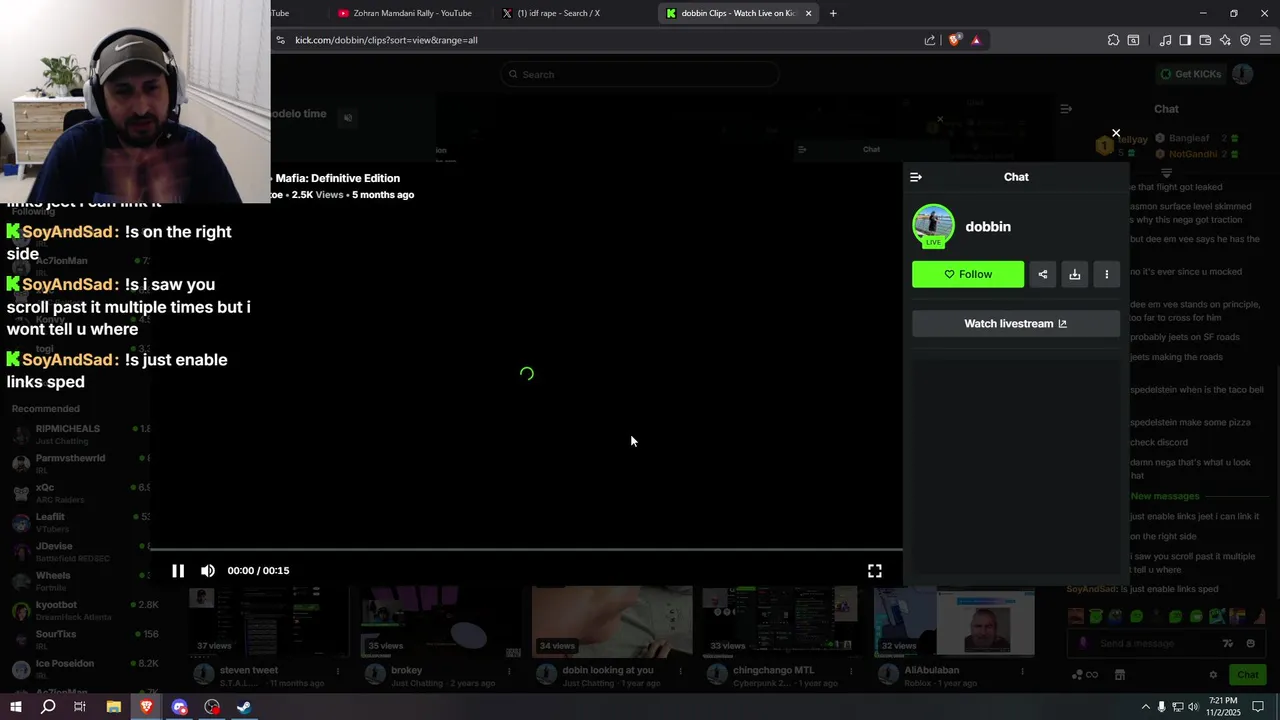Open Task View on taskbar

coord(80,707)
